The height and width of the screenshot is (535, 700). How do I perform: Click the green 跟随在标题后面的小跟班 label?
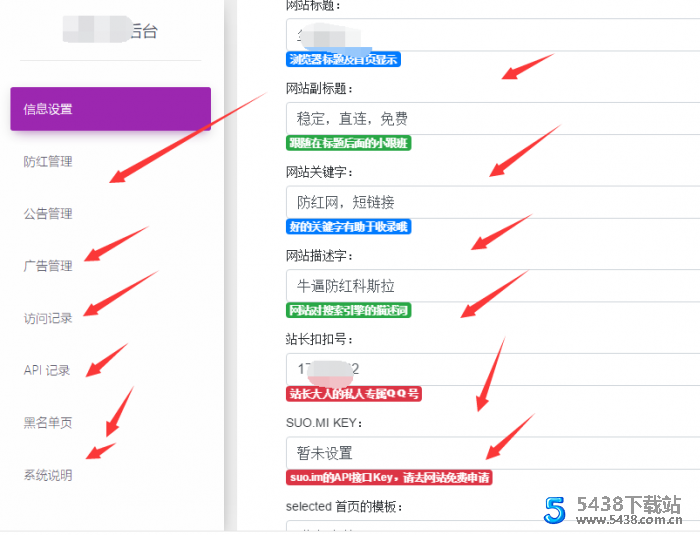[x=348, y=143]
